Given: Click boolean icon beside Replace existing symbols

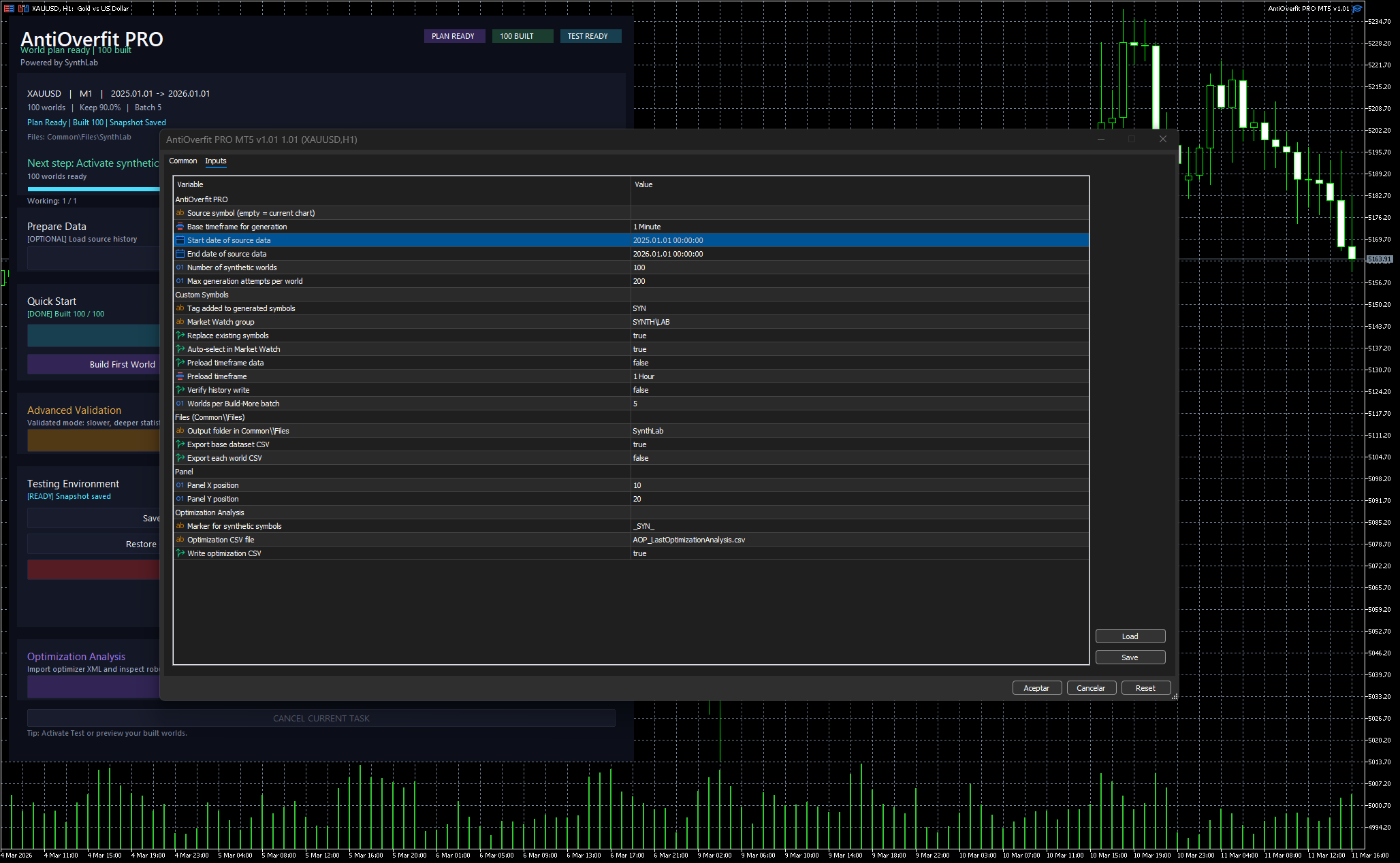Looking at the screenshot, I should pos(180,336).
